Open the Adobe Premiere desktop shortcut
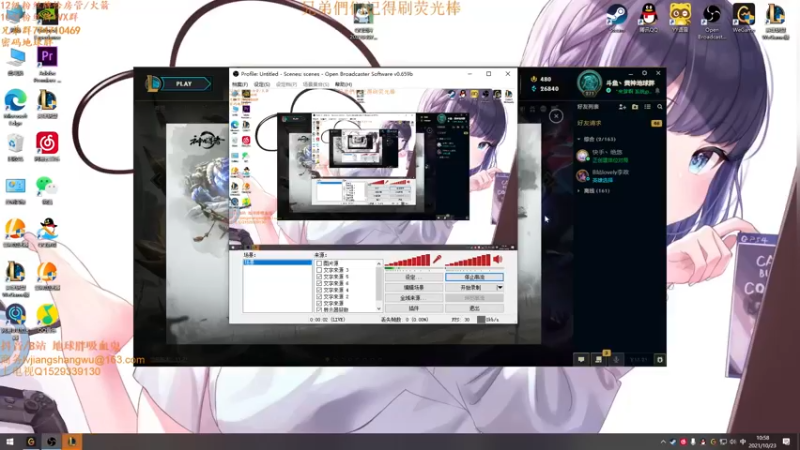800x450 pixels. 47,64
